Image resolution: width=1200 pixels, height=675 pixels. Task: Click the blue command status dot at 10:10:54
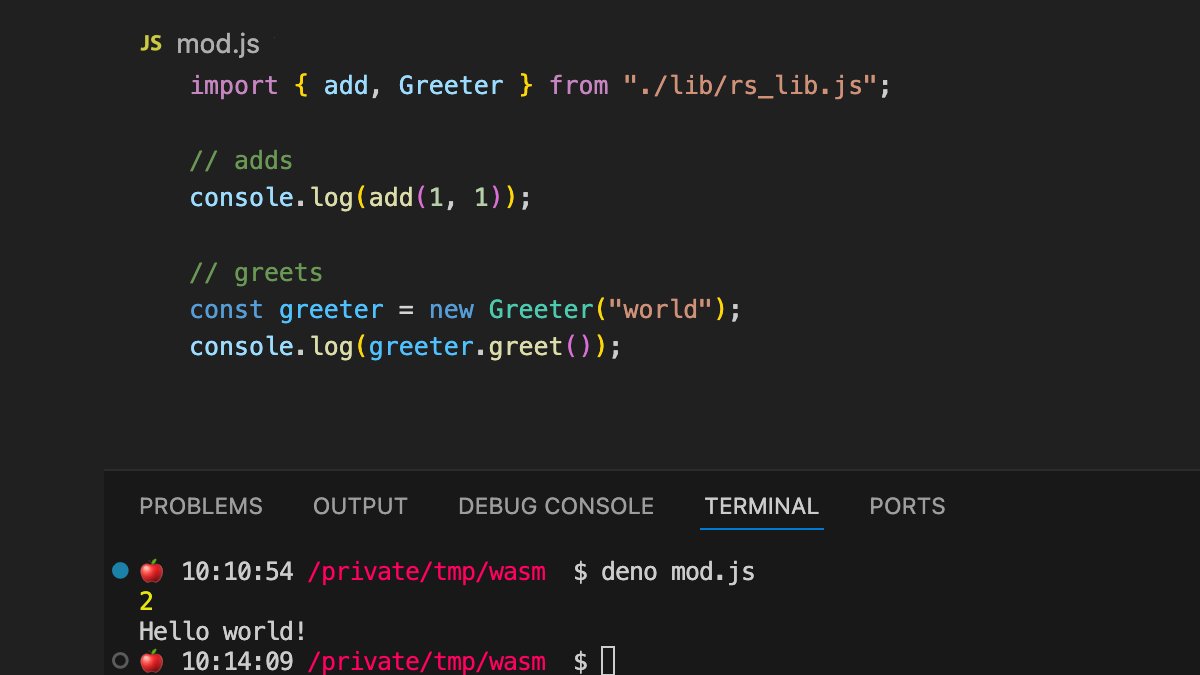coord(121,571)
